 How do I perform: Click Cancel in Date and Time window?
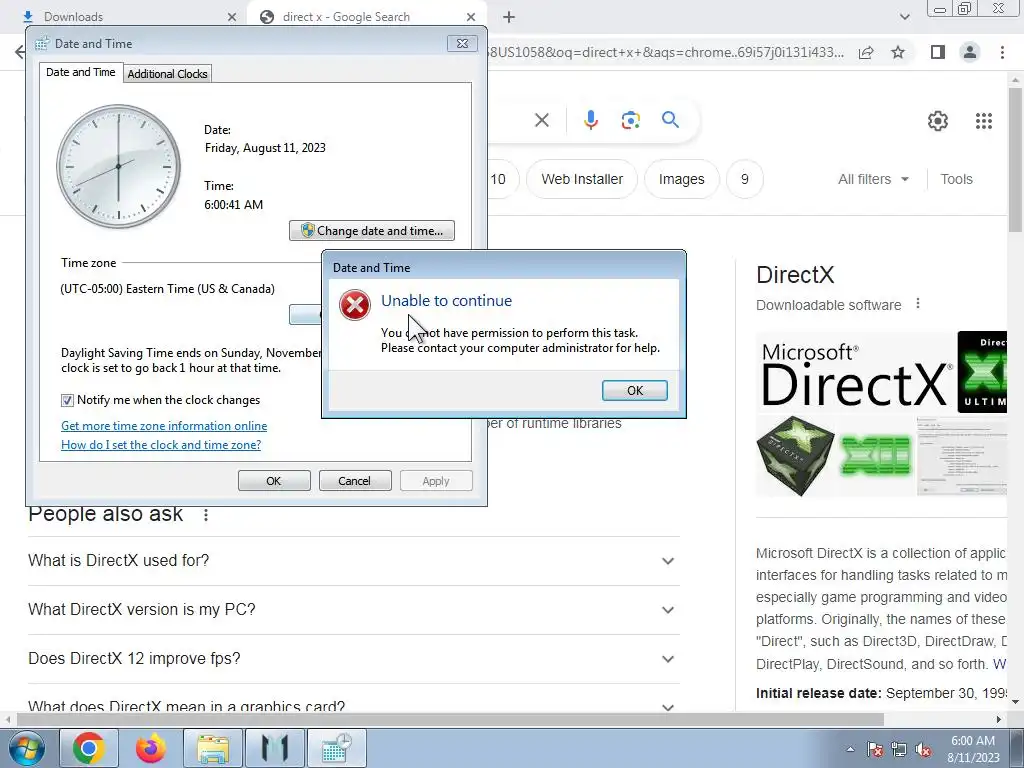point(355,481)
